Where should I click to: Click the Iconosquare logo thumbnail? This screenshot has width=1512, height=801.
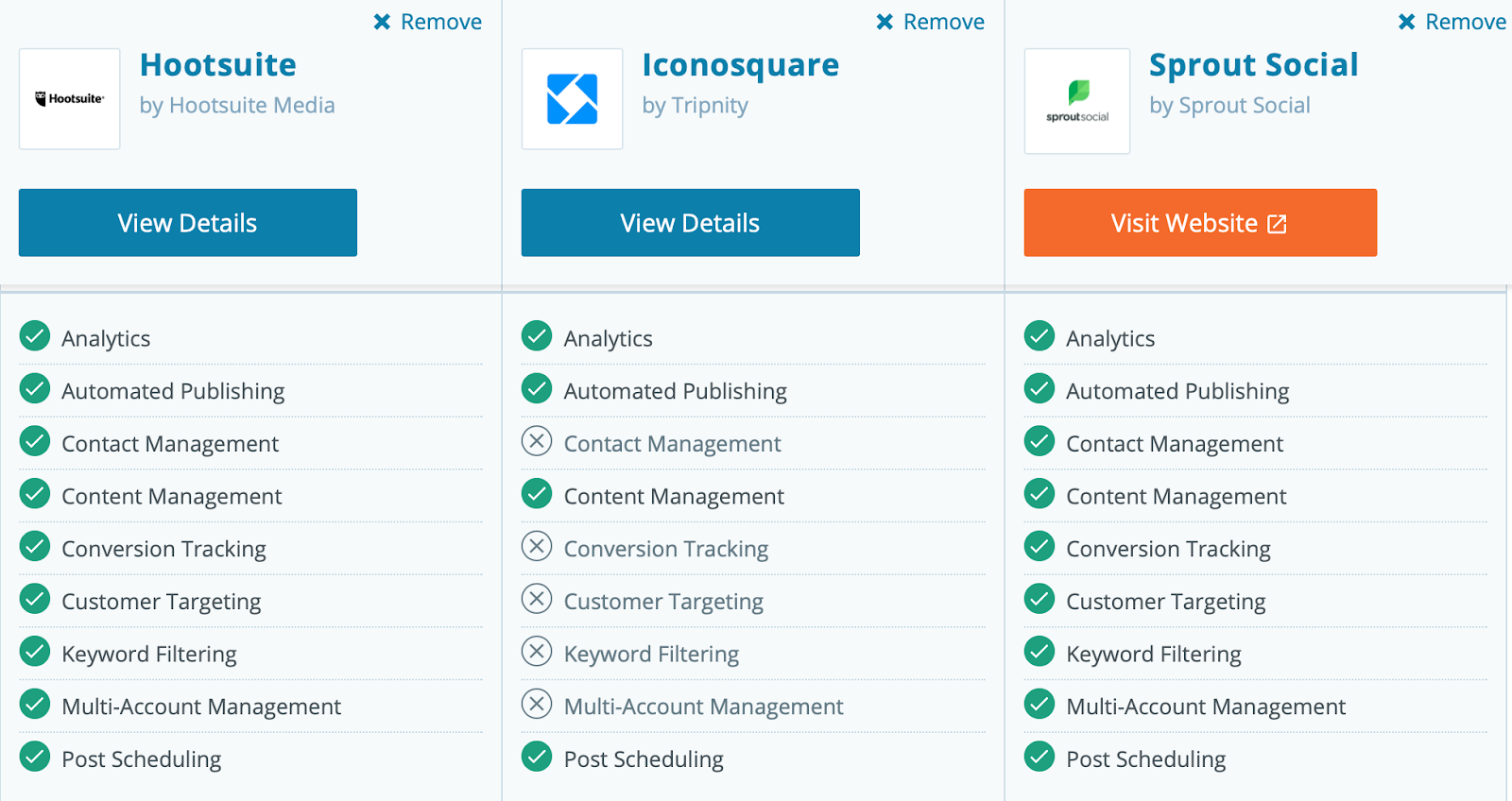(572, 99)
